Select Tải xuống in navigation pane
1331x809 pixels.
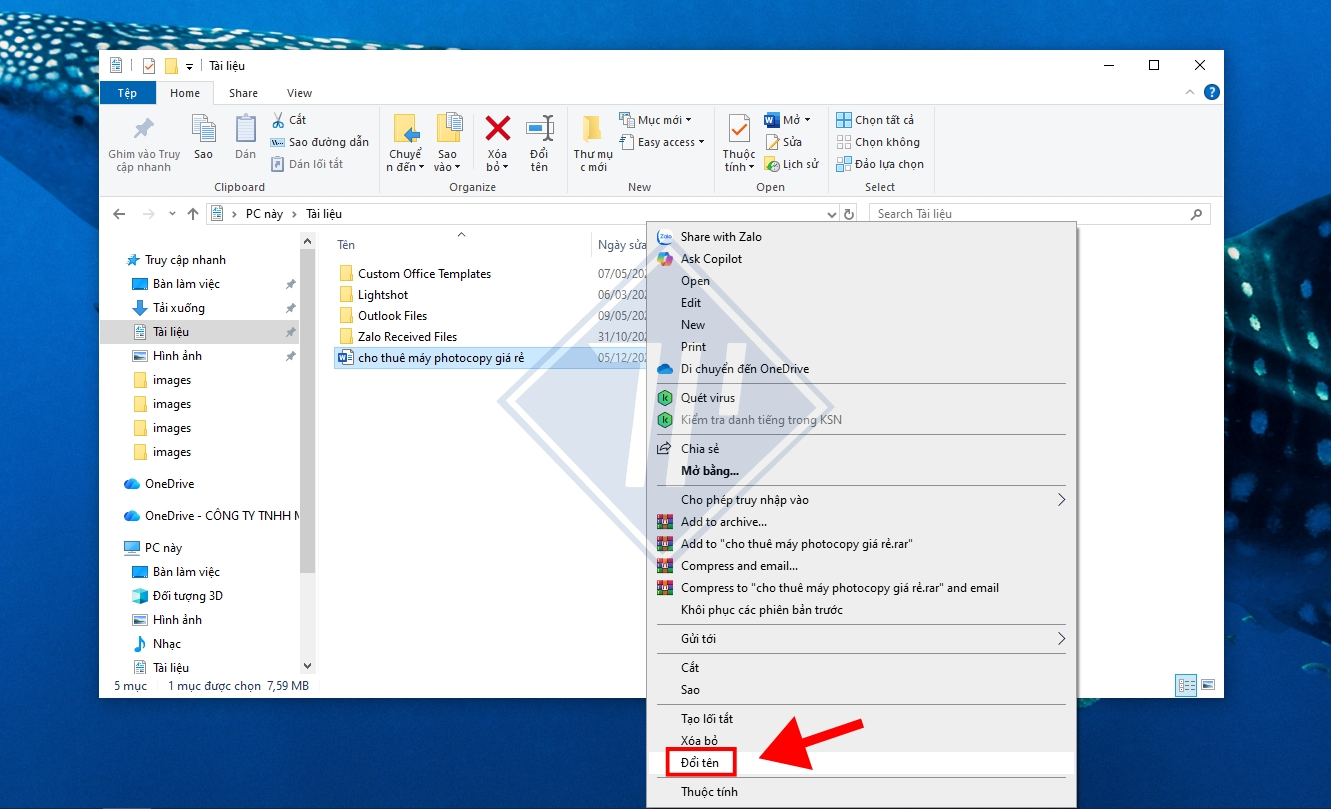(x=178, y=308)
